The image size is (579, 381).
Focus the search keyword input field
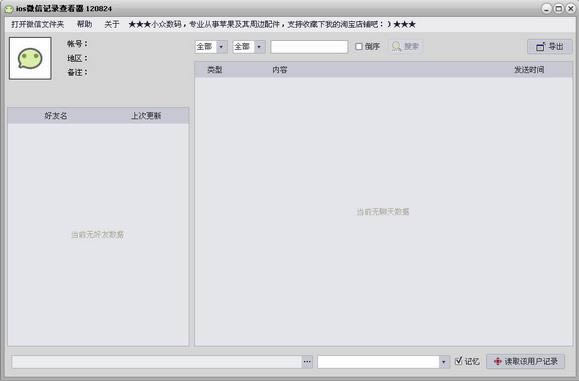click(x=309, y=47)
